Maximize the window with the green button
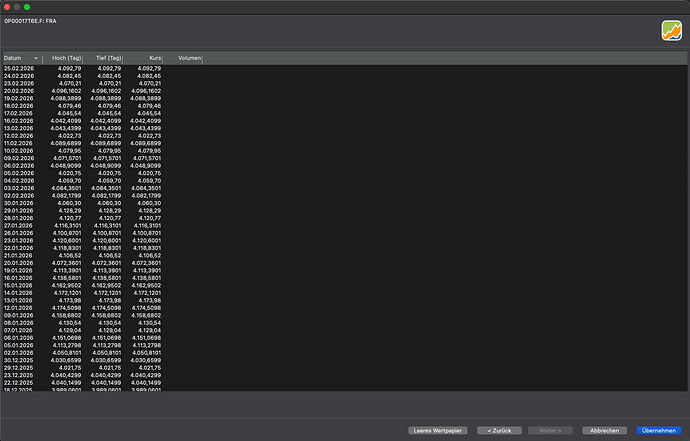 [x=27, y=7]
